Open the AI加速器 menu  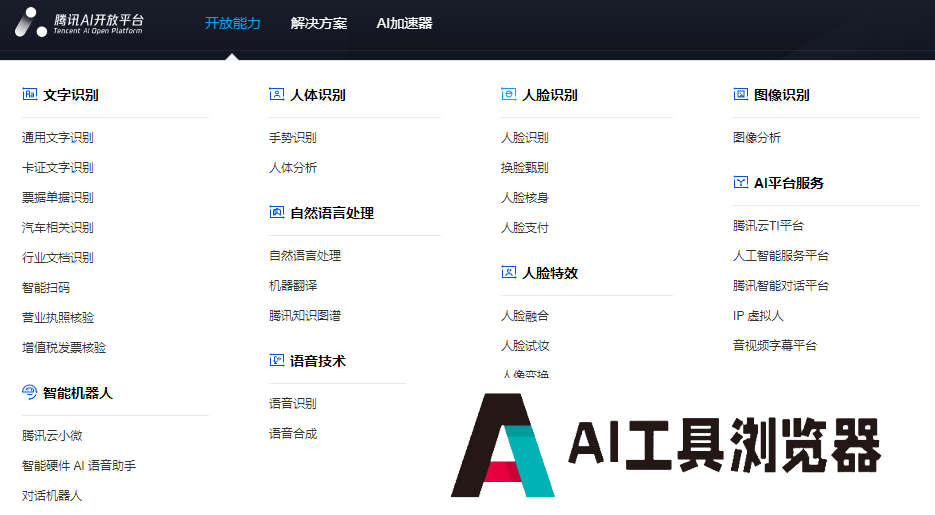(404, 23)
